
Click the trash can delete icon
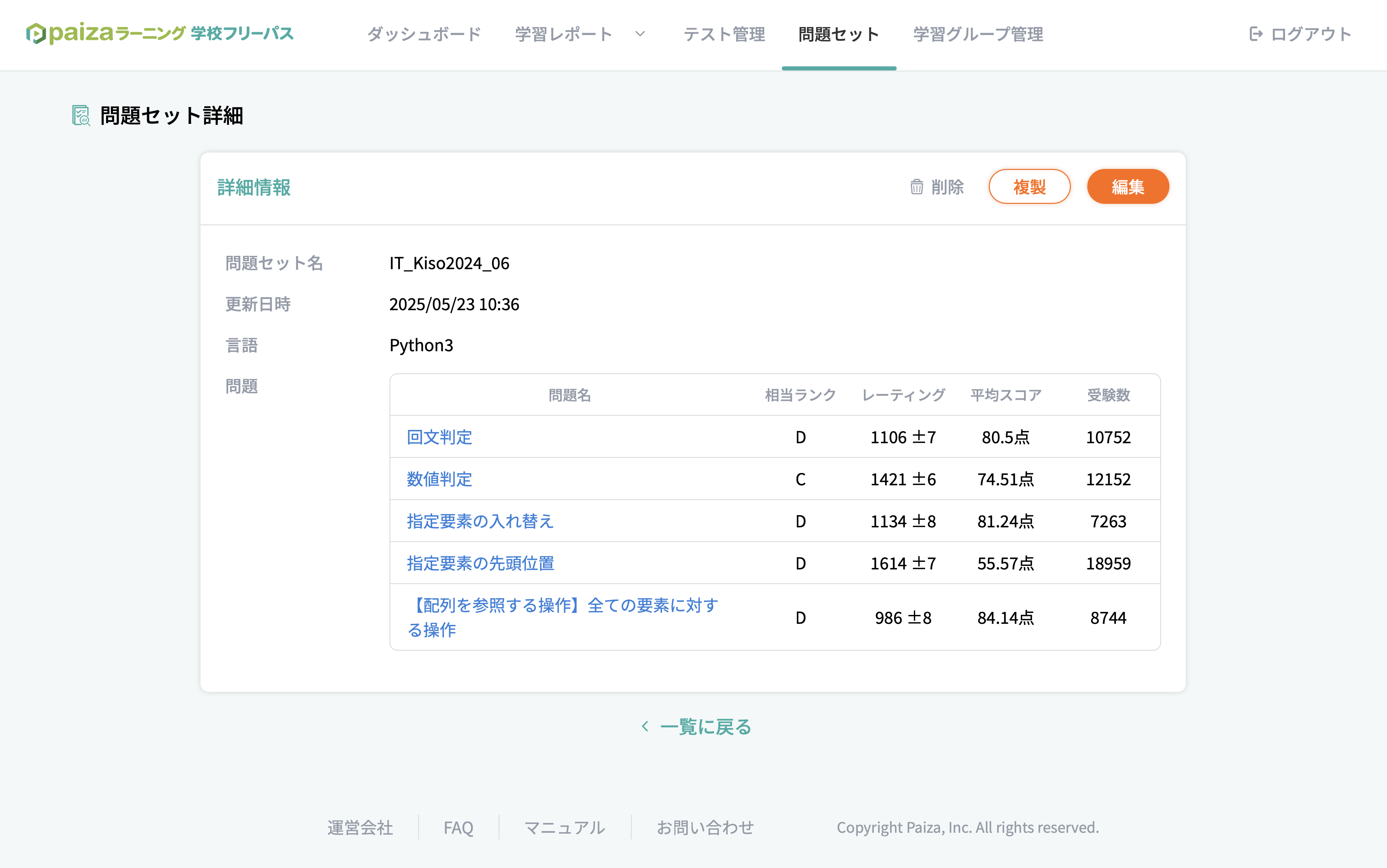pos(917,187)
